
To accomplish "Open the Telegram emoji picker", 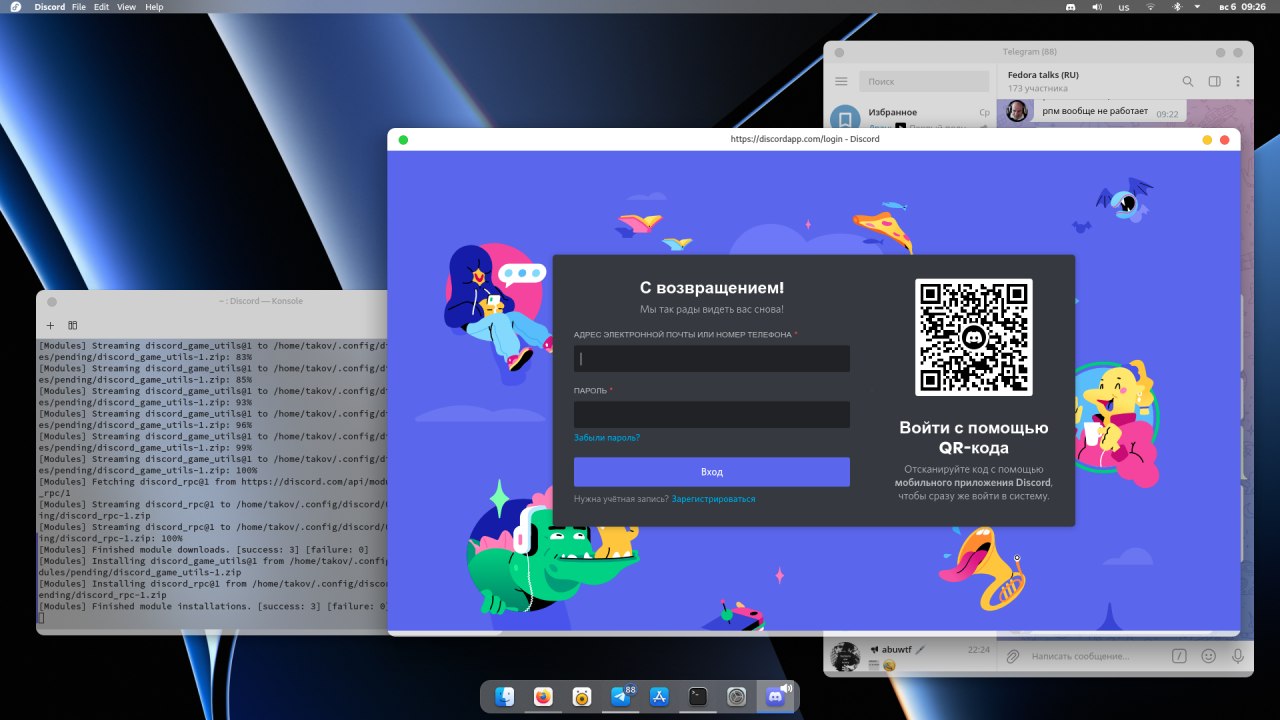I will coord(1208,656).
